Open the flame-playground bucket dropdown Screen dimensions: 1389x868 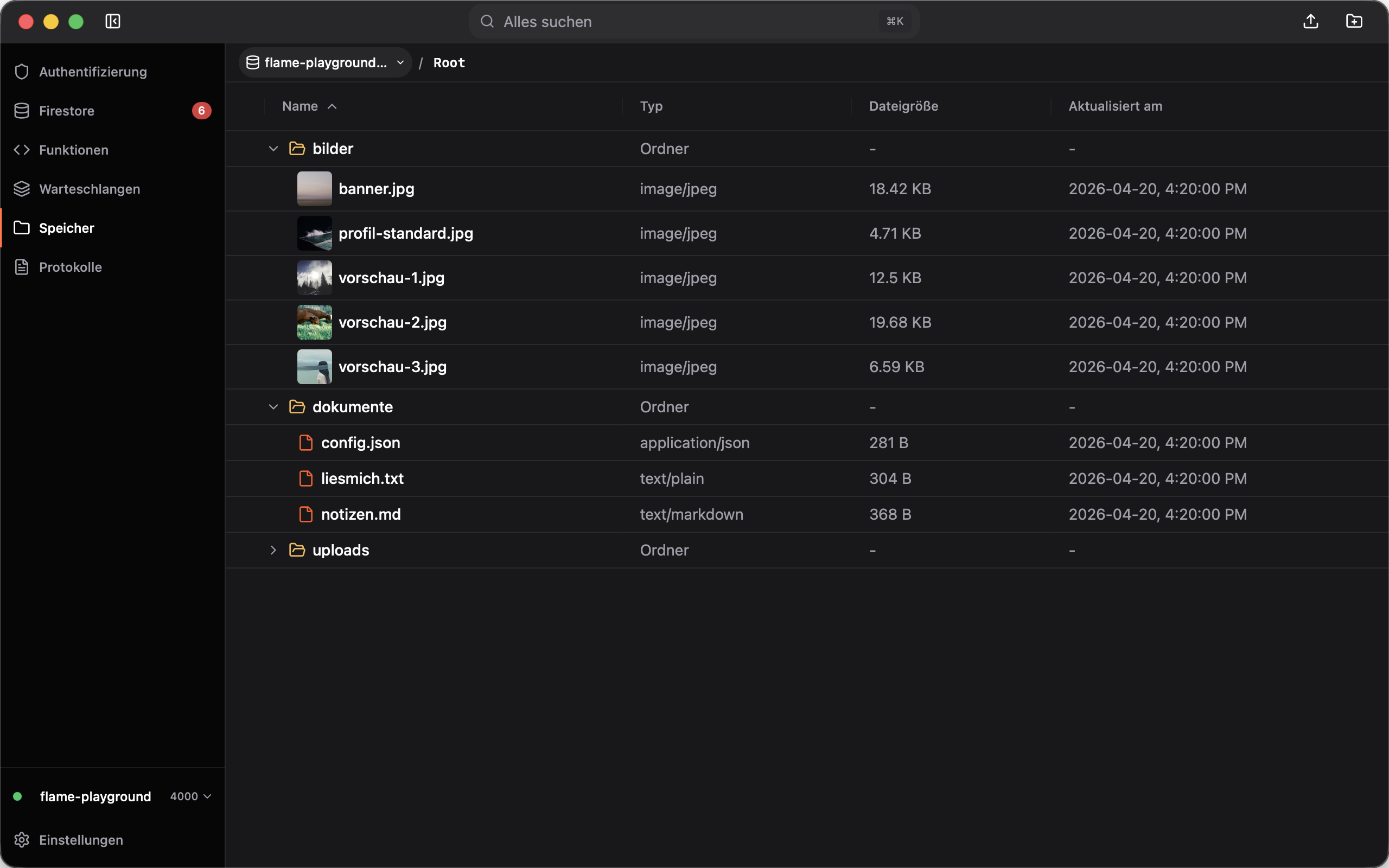326,62
